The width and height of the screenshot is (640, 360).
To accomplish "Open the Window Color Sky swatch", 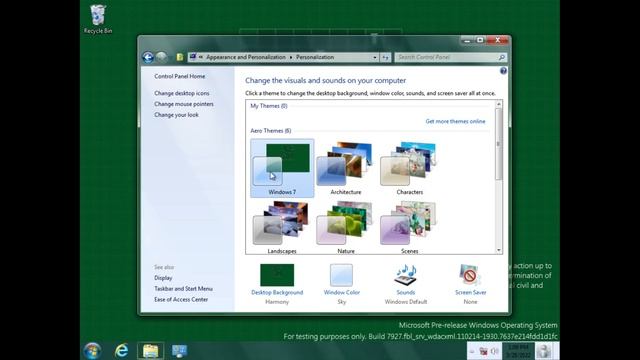I will 341,275.
